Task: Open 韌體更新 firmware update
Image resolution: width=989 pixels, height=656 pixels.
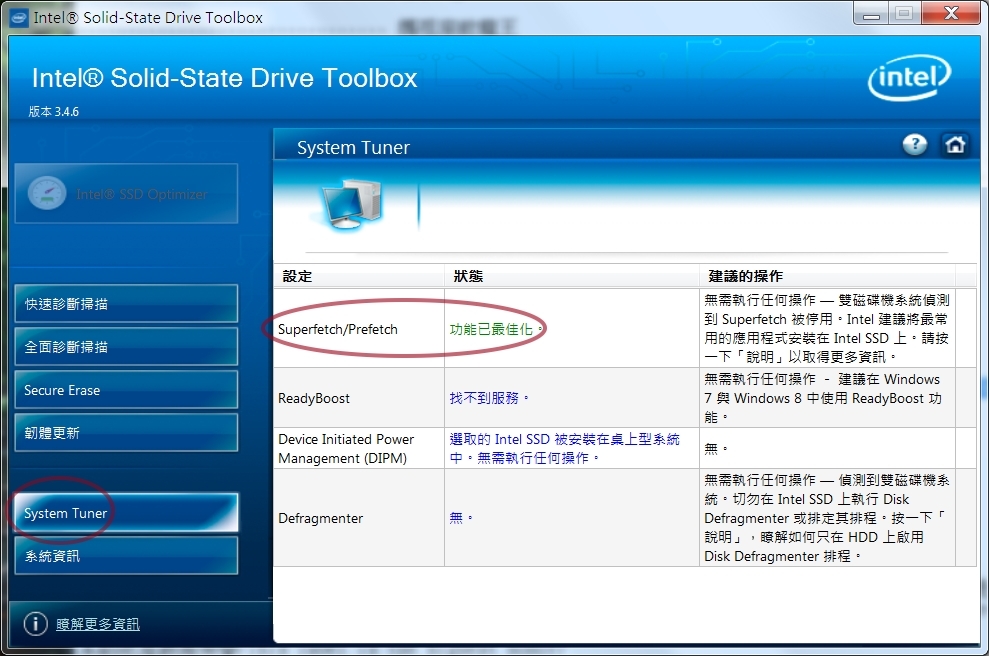Action: [x=126, y=433]
